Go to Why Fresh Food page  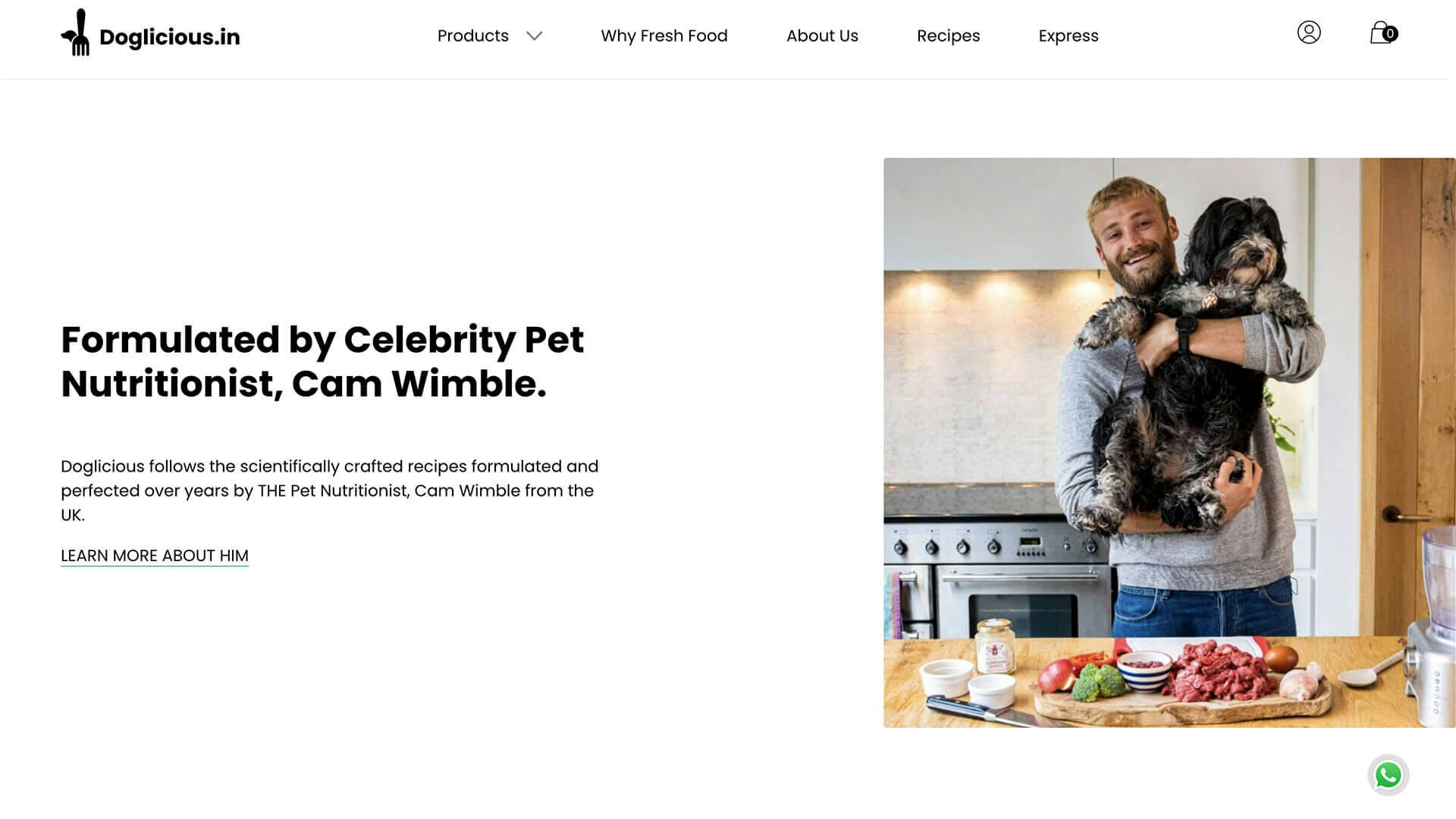tap(664, 36)
